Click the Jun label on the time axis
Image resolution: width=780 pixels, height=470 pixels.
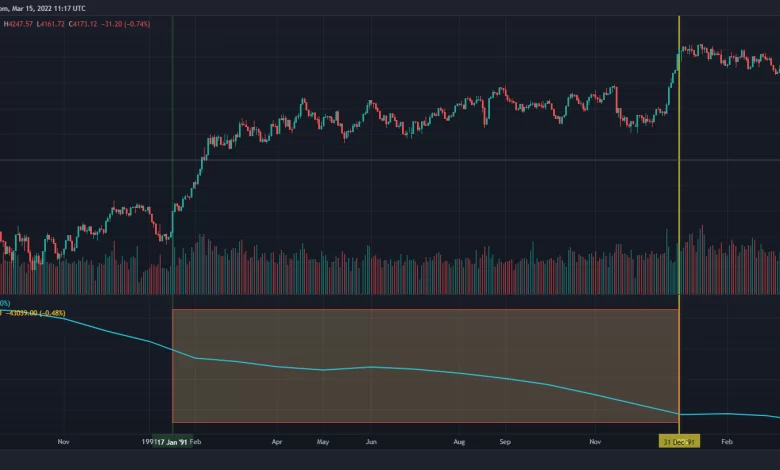[x=371, y=440]
